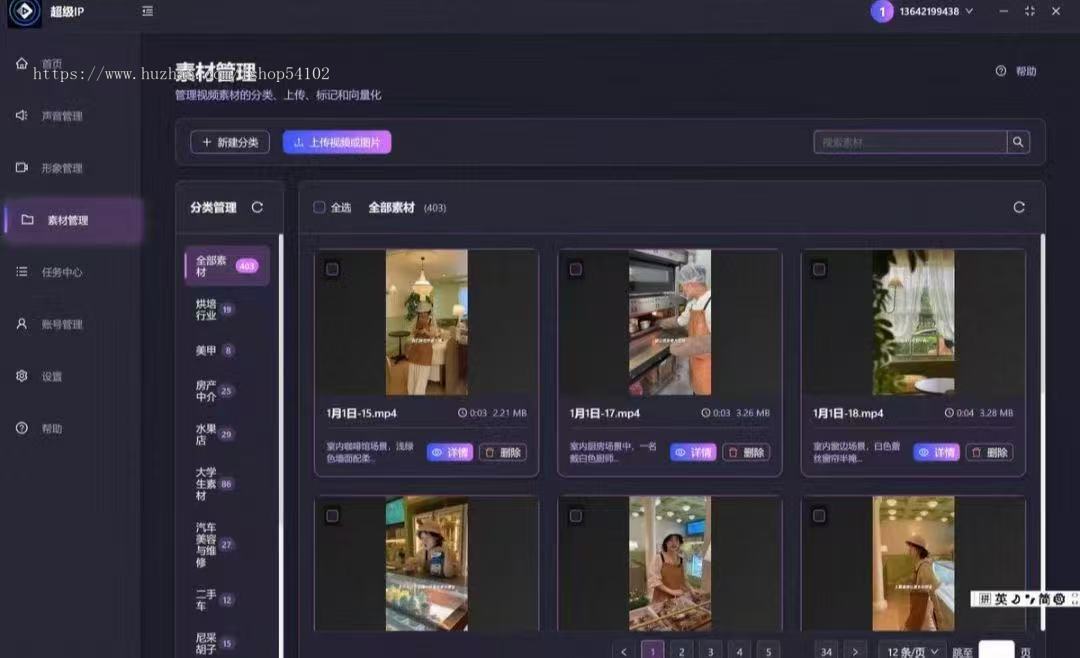The height and width of the screenshot is (658, 1080).
Task: Check the 1月1日-18.mp4 checkbox
Action: click(x=819, y=269)
